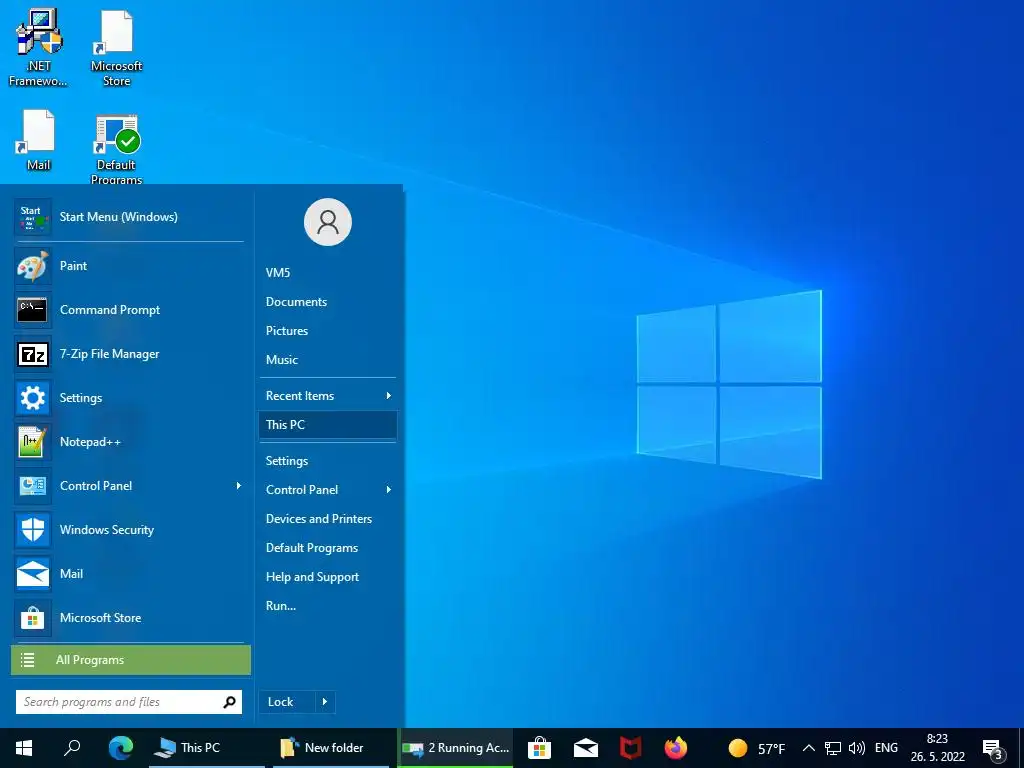This screenshot has width=1024, height=768.
Task: Expand the Recent Items submenu arrow
Action: 389,396
